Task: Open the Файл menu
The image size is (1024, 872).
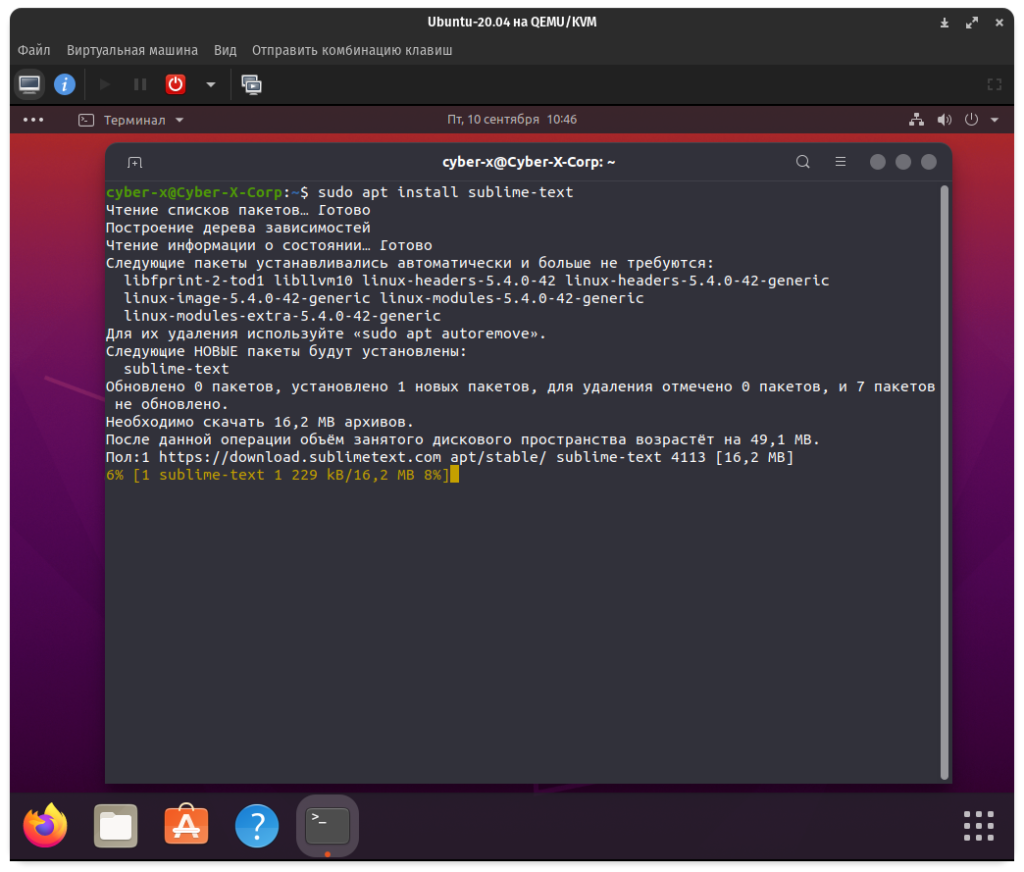Action: [x=34, y=50]
